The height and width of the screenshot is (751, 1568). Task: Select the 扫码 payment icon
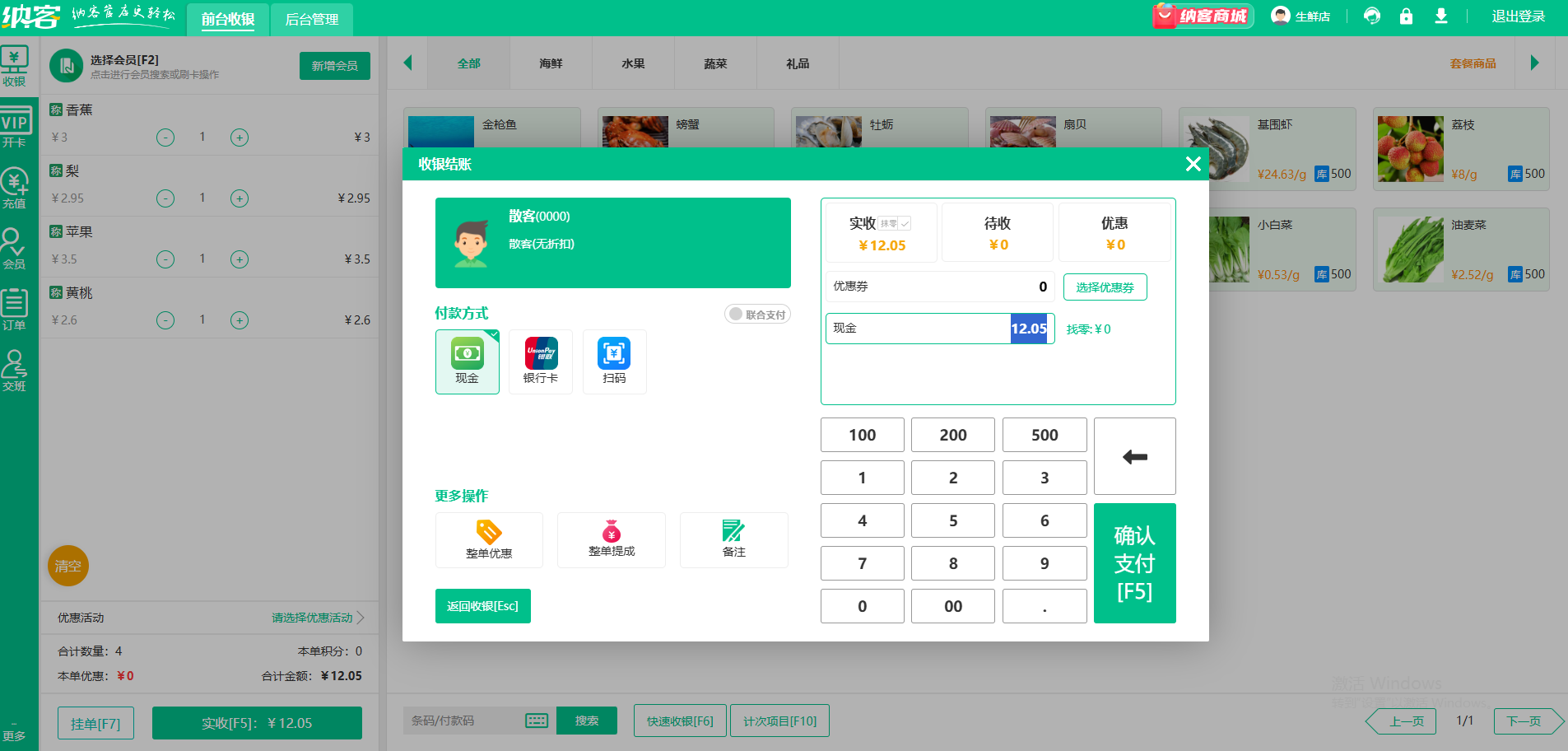pos(614,362)
